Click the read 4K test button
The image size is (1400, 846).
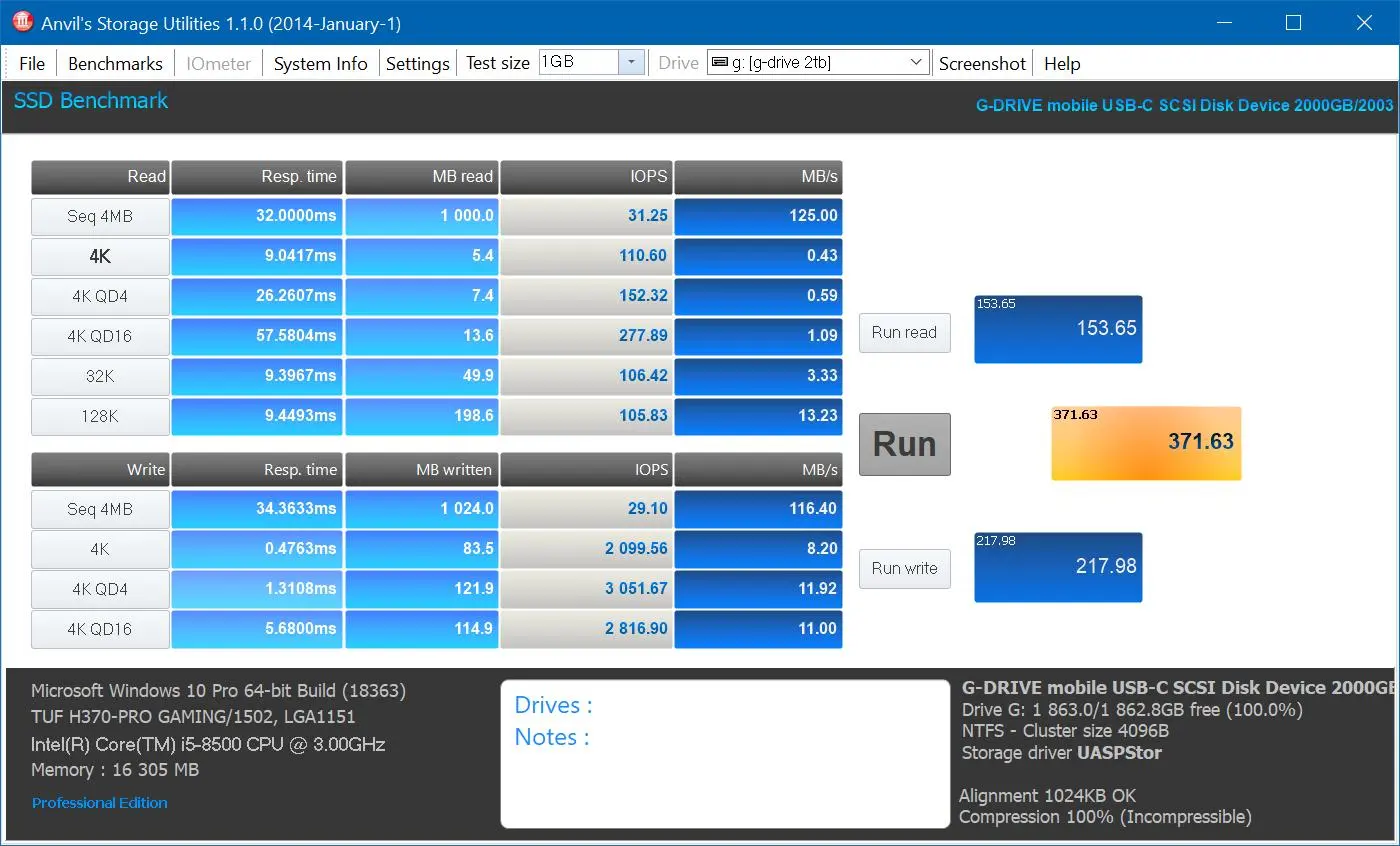click(x=100, y=256)
